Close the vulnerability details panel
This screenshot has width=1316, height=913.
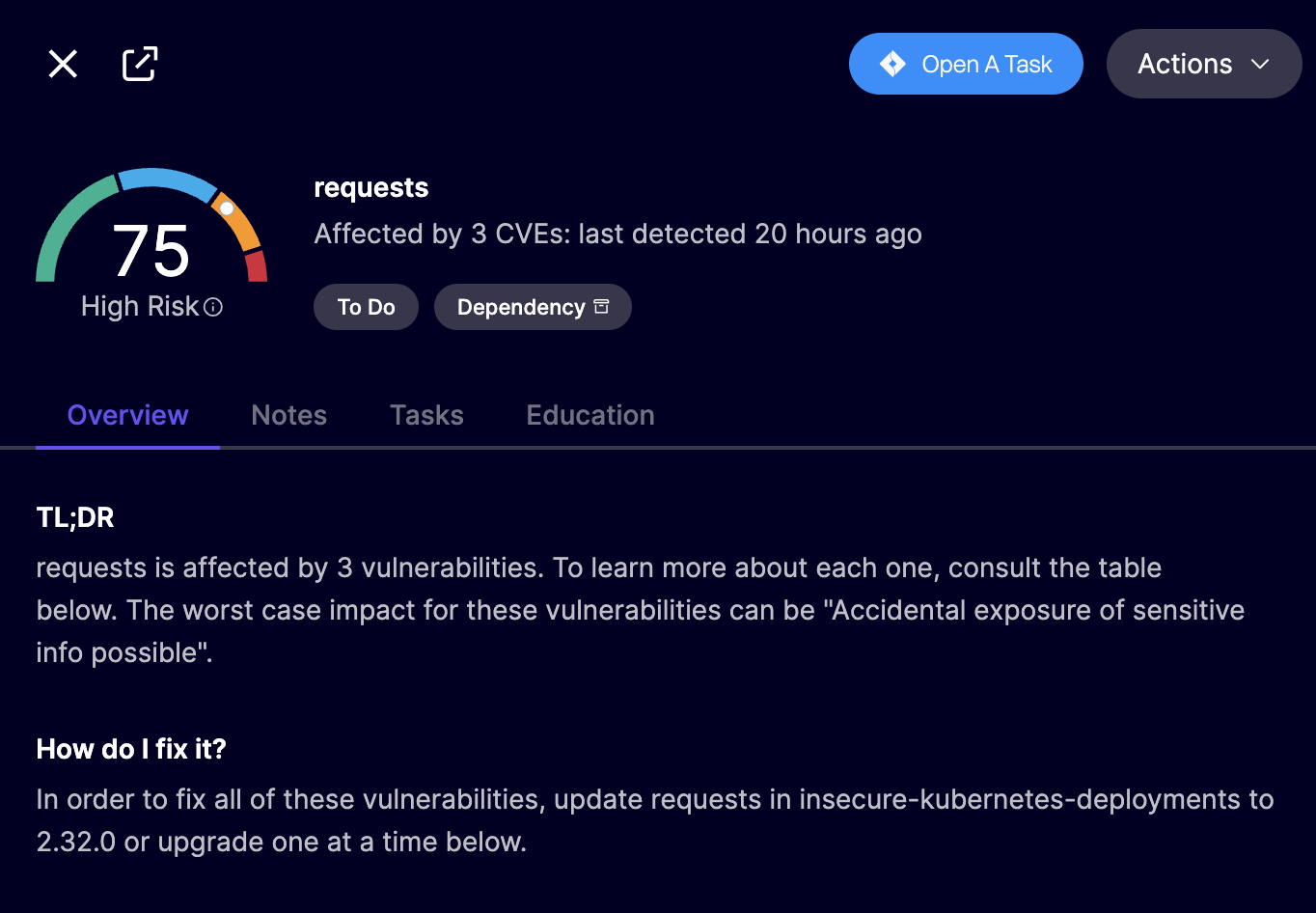pos(63,65)
